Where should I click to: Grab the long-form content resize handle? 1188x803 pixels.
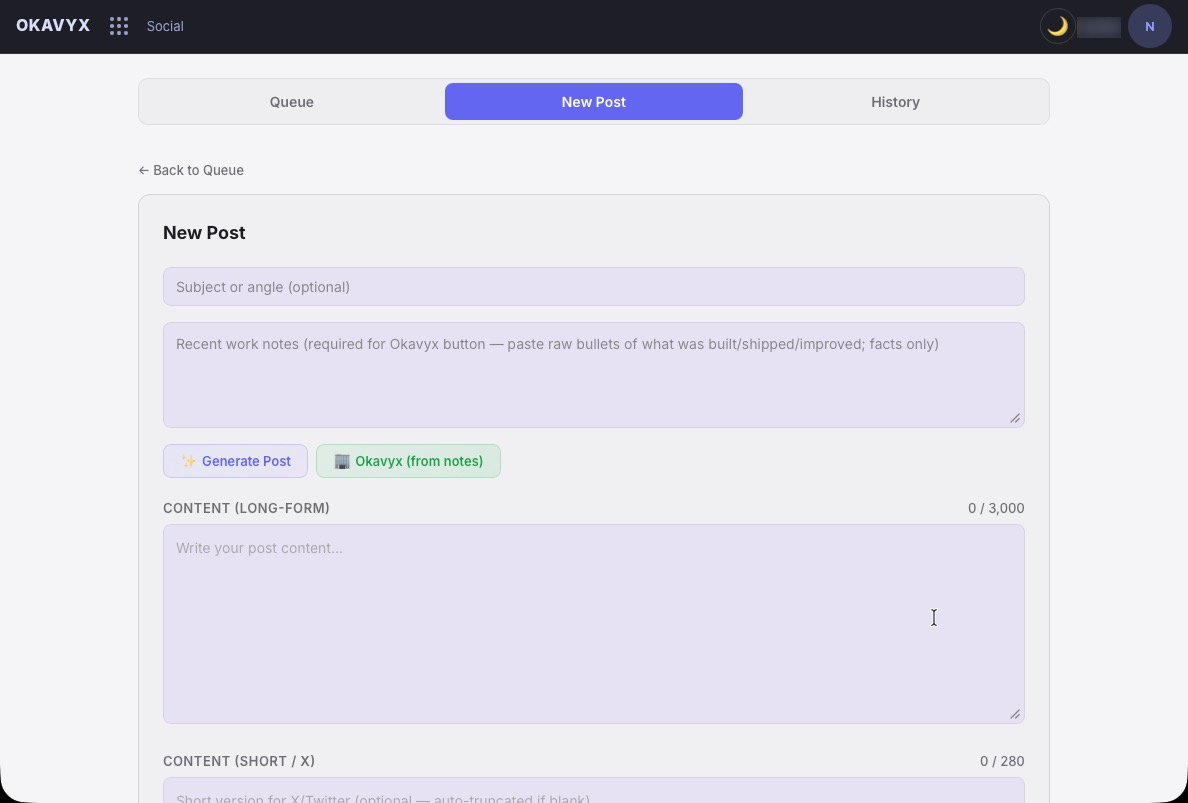(1014, 714)
